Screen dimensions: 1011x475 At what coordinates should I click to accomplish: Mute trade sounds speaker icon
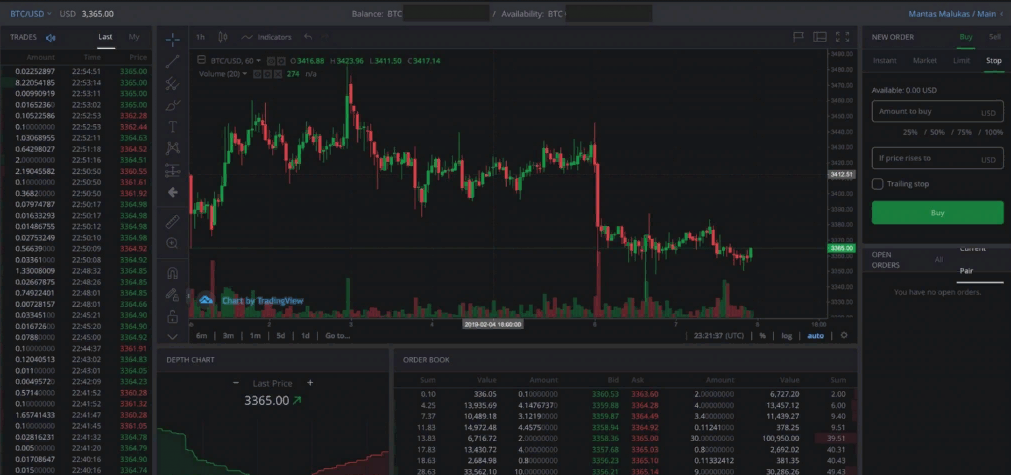[x=51, y=37]
